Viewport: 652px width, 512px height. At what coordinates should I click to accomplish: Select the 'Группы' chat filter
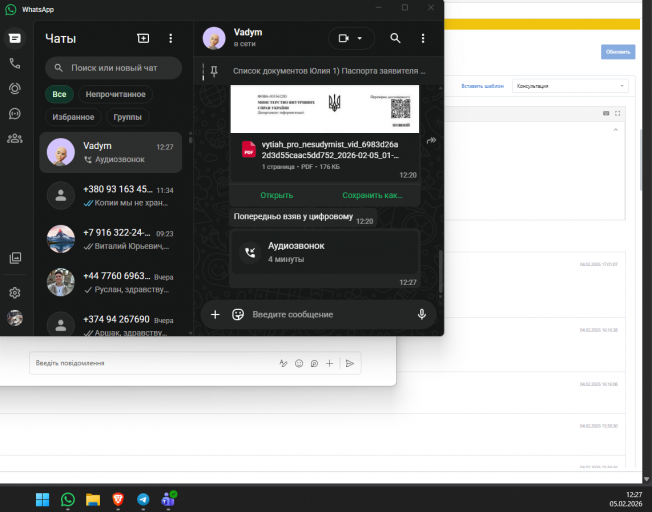[127, 117]
